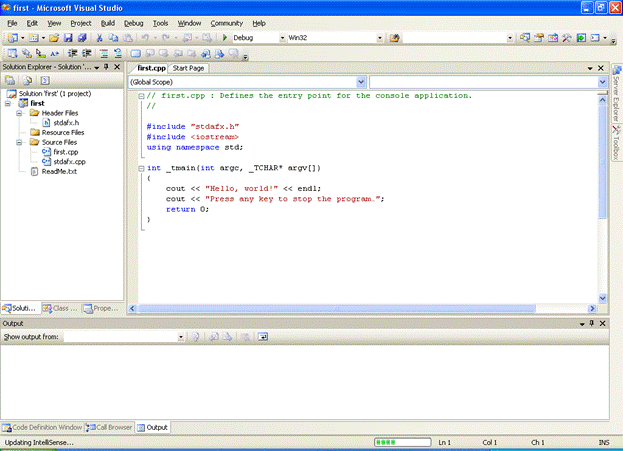
Task: Click the Quick Info icon
Action: click(41, 53)
